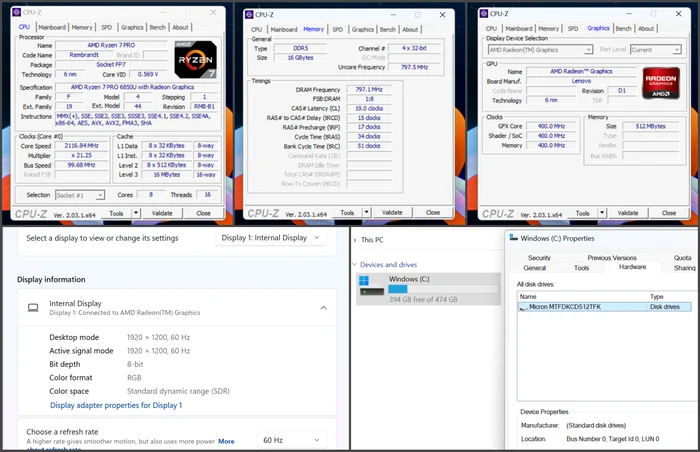Click the More about refresh rate link
The width and height of the screenshot is (700, 452).
point(226,441)
